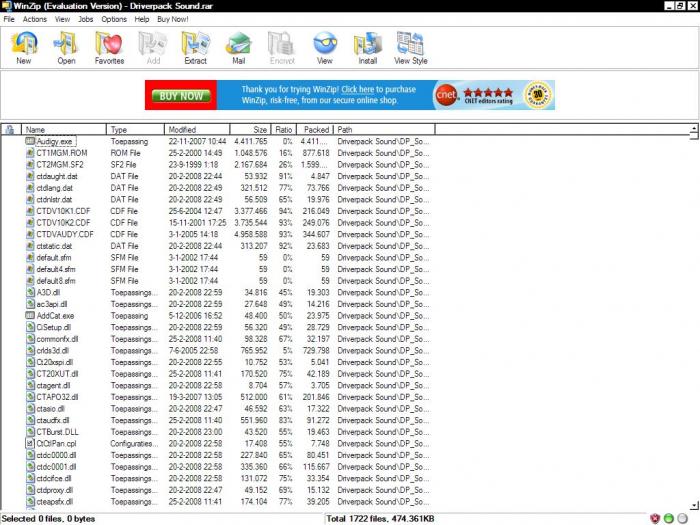Select file CTDV10K2.CDF

point(63,222)
